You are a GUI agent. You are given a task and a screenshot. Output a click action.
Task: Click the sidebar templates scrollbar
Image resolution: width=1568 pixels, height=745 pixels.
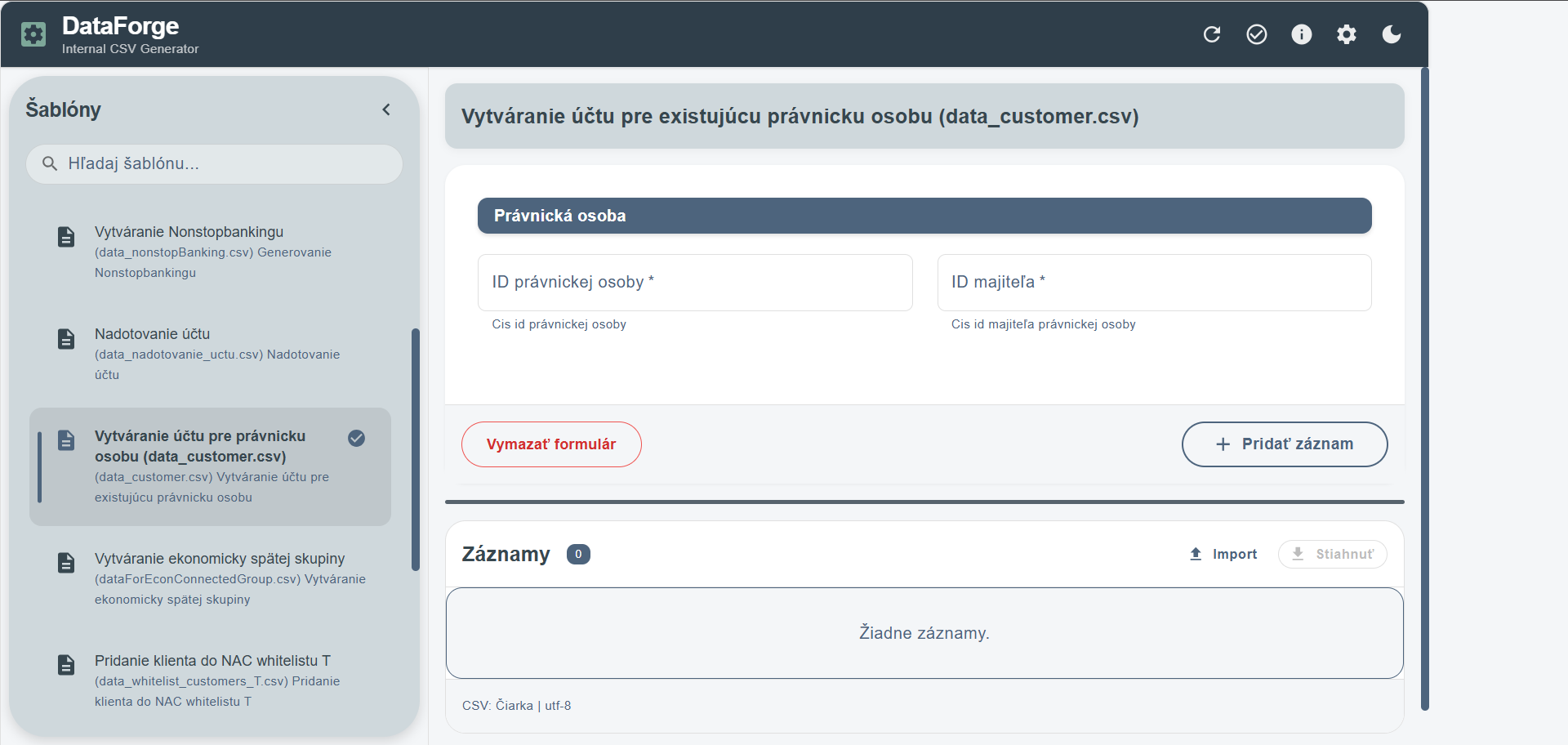click(416, 449)
